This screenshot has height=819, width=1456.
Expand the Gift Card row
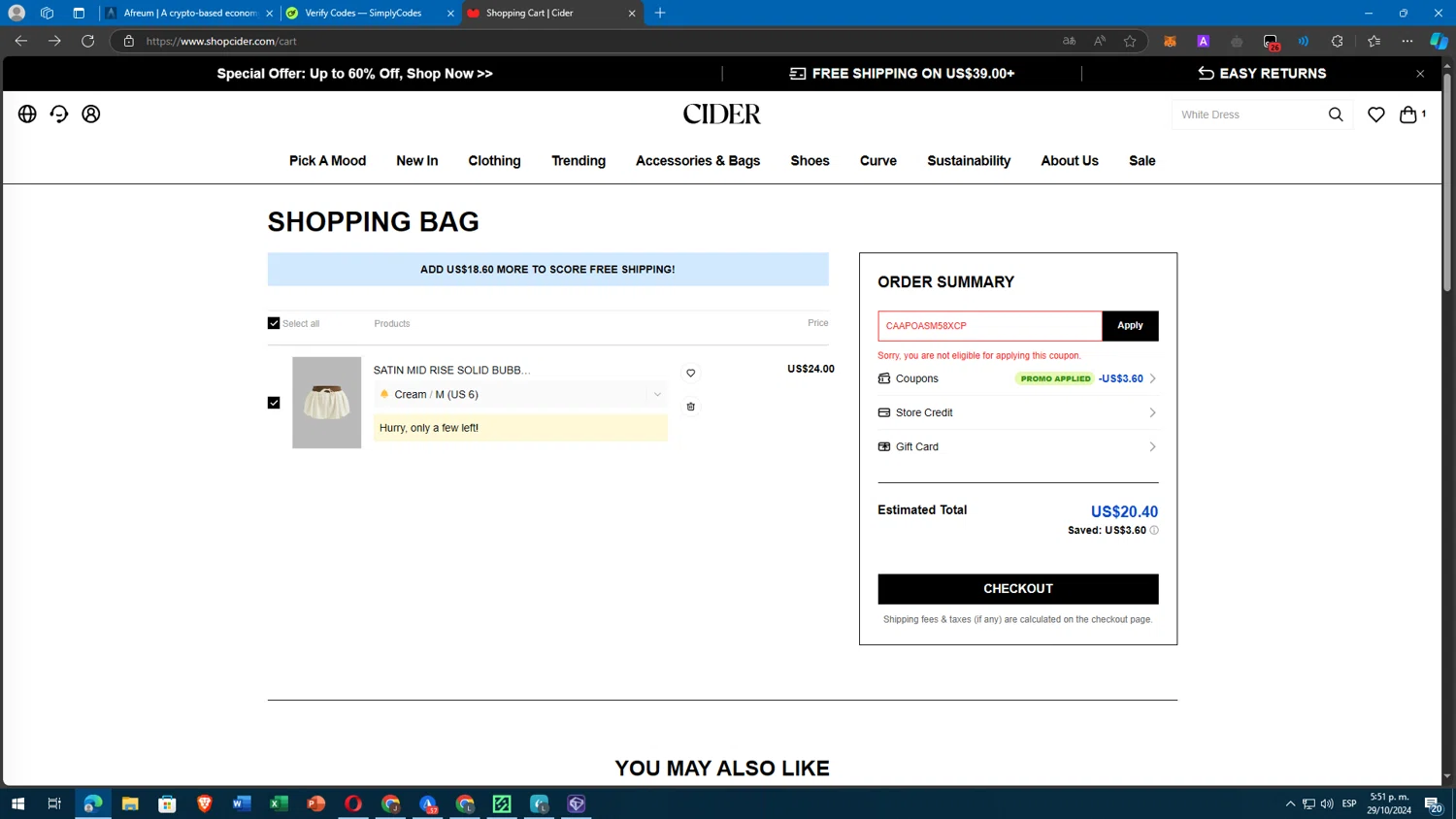point(1017,446)
